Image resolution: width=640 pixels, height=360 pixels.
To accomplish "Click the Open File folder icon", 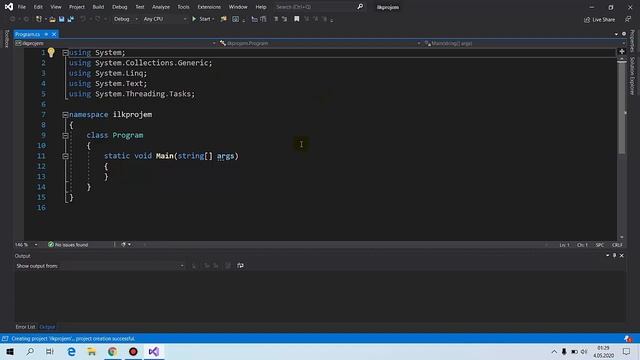I will [52, 19].
